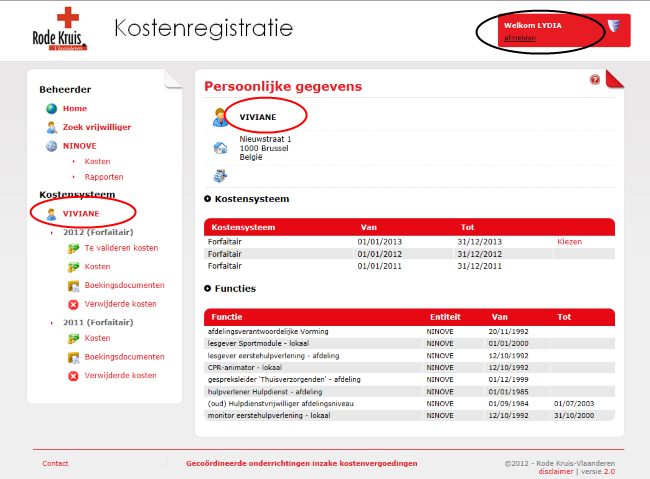Open Verwijderde kosten under 2012 (Forfaitair)
The image size is (650, 479).
121,304
